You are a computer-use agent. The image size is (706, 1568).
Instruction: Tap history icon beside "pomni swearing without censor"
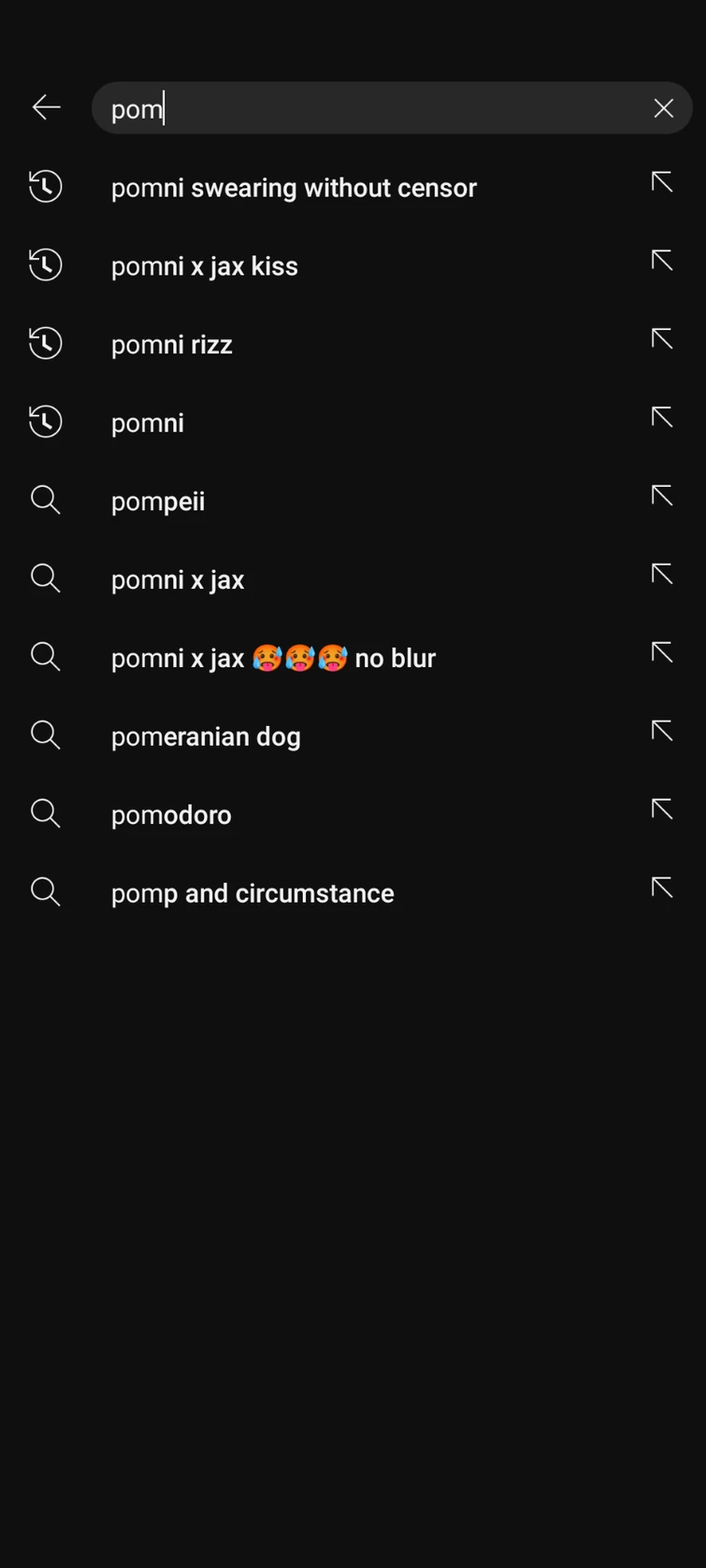[x=46, y=187]
